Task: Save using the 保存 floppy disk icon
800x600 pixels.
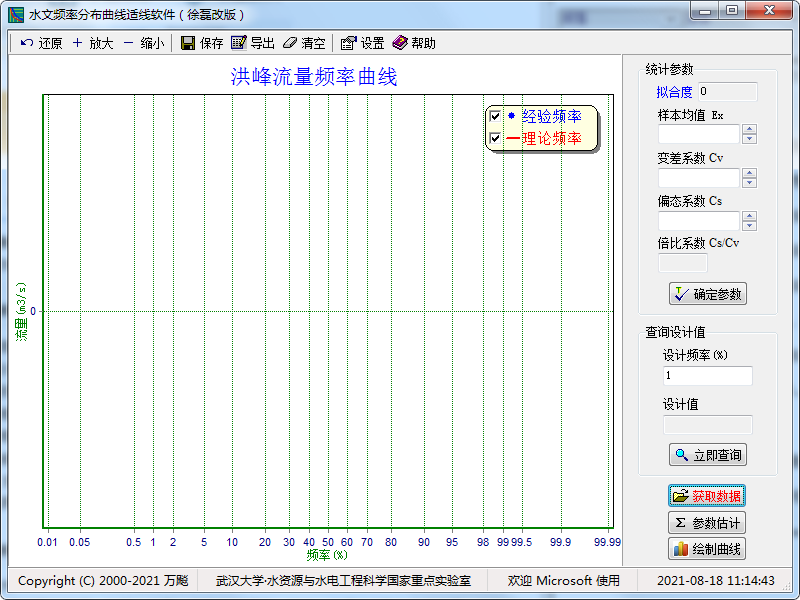Action: click(188, 43)
